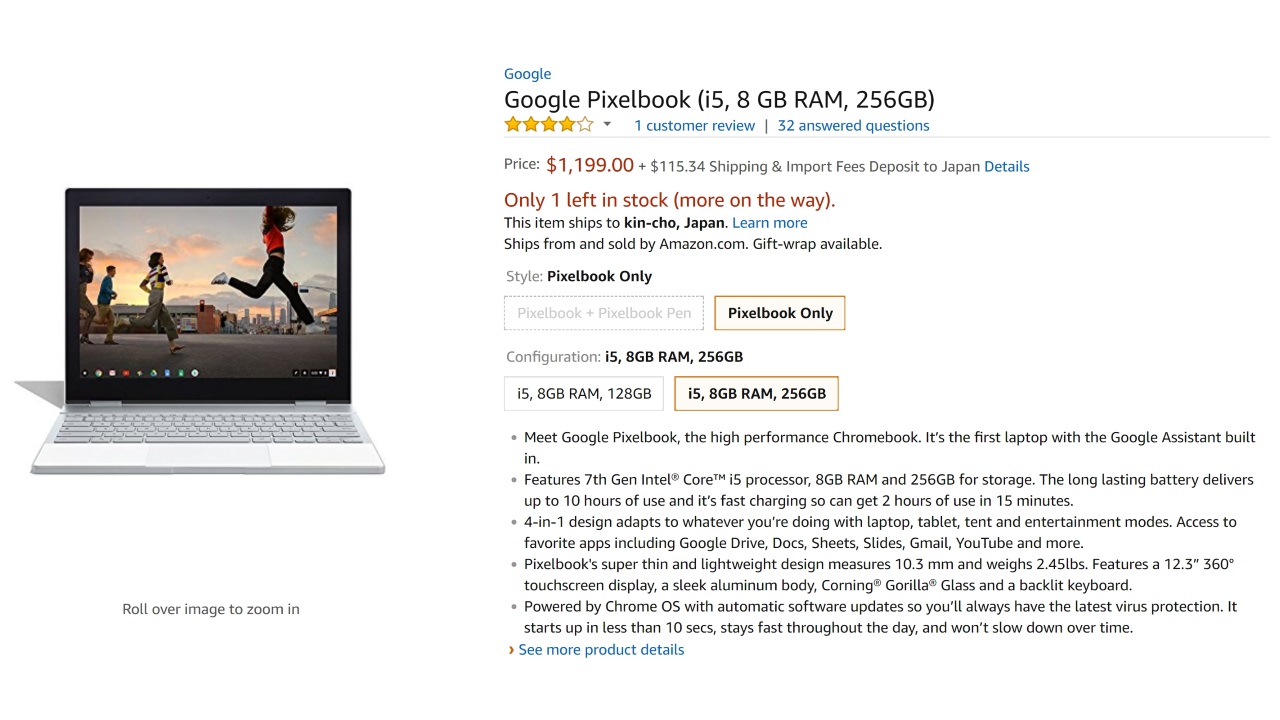View the "32 answered questions" link
This screenshot has width=1280, height=720.
(853, 126)
